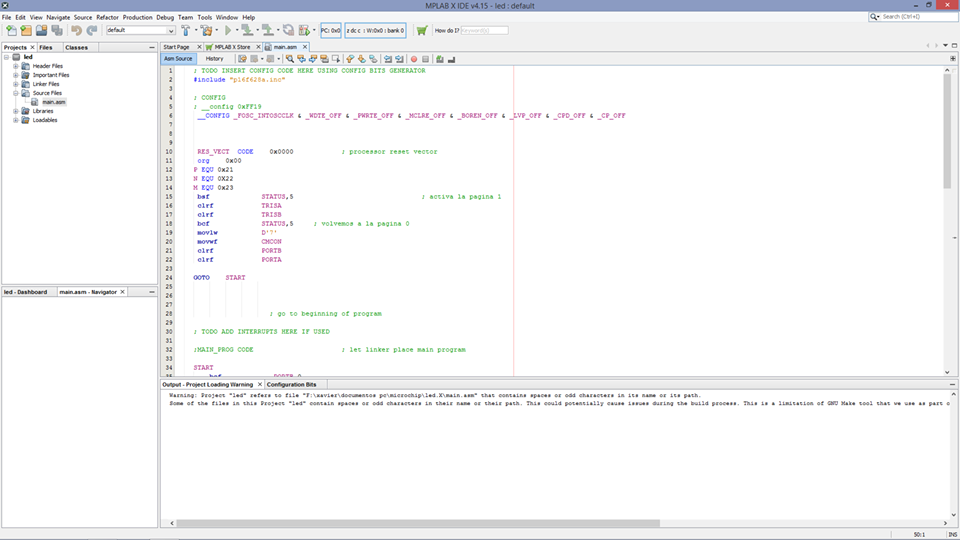This screenshot has width=960, height=540.
Task: Start macro recording with the red circle
Action: pyautogui.click(x=414, y=59)
